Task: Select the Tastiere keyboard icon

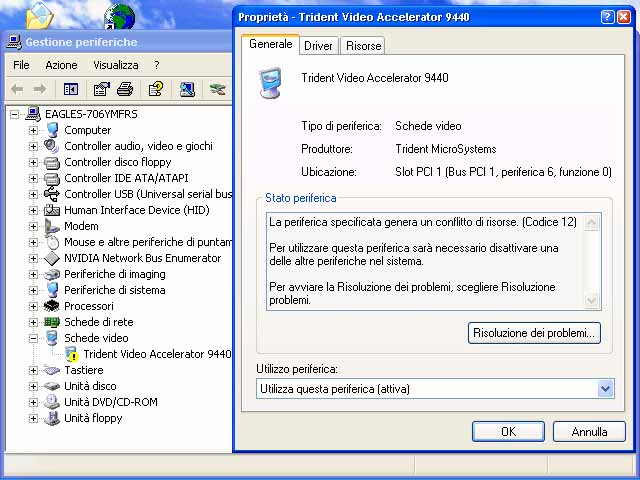Action: click(x=52, y=370)
